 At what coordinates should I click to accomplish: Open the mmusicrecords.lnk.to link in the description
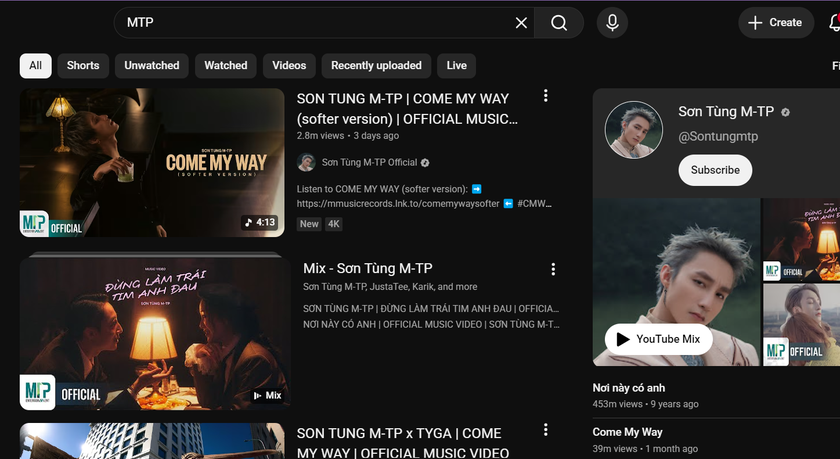(x=398, y=204)
